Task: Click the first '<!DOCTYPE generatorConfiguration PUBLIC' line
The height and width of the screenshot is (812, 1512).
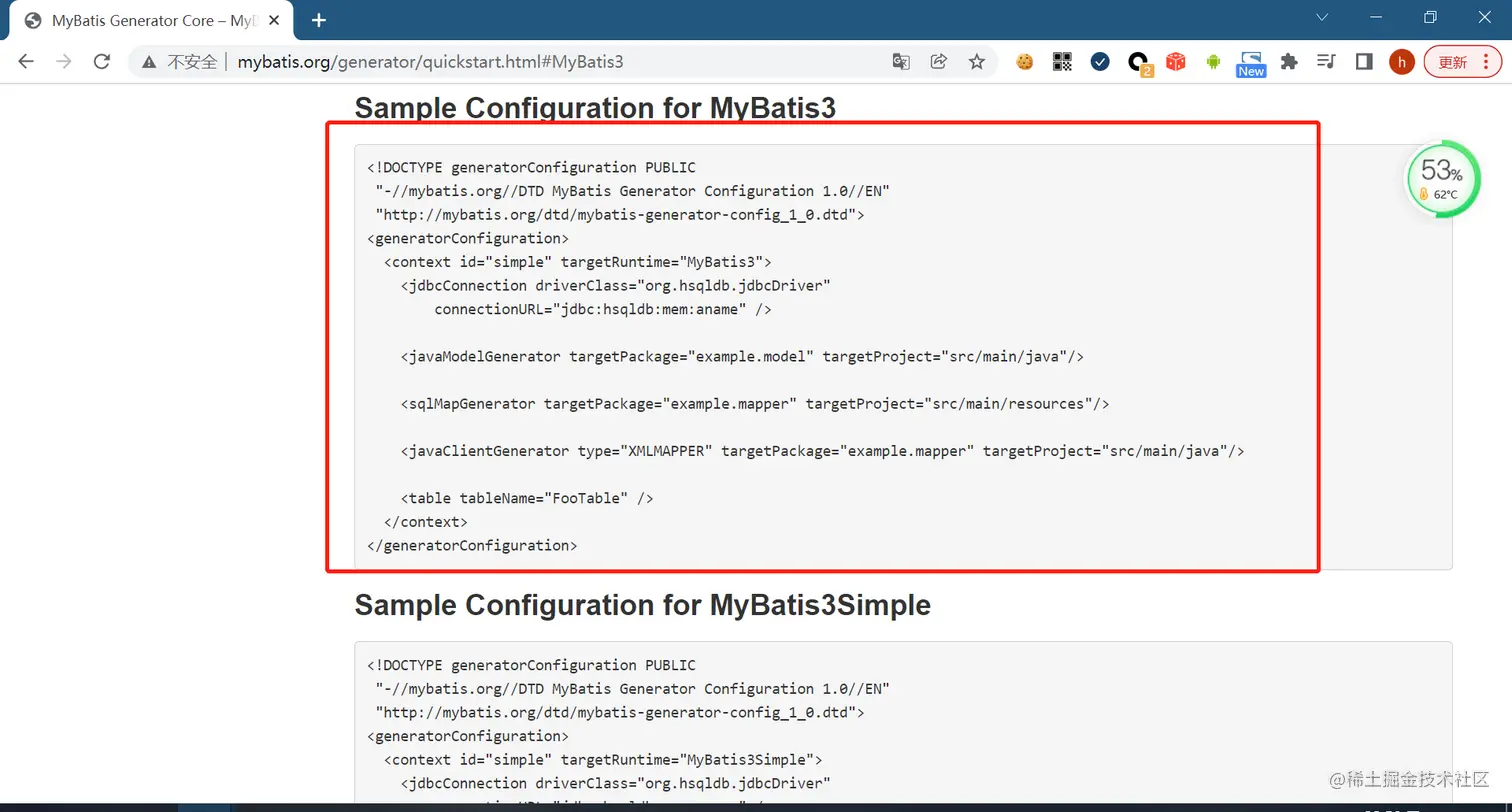Action: tap(531, 167)
